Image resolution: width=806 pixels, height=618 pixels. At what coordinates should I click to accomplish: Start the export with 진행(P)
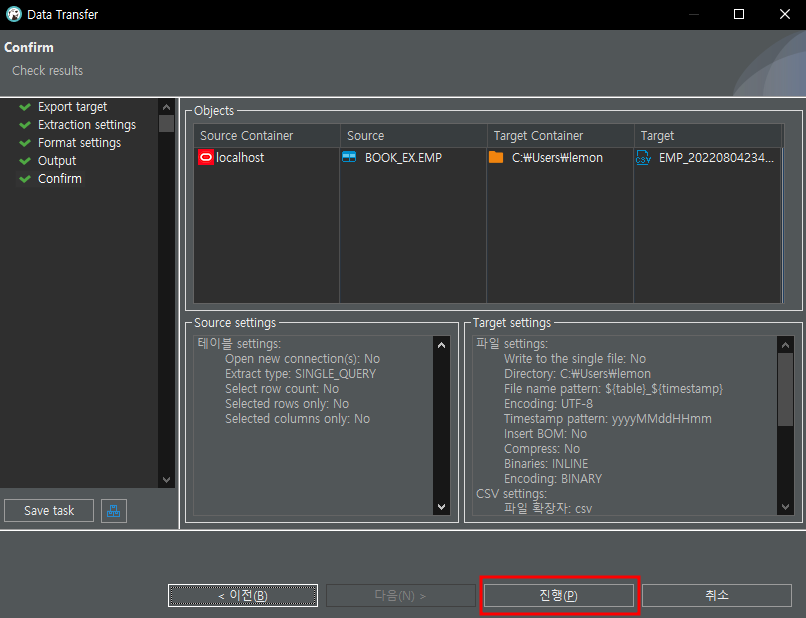click(x=559, y=595)
